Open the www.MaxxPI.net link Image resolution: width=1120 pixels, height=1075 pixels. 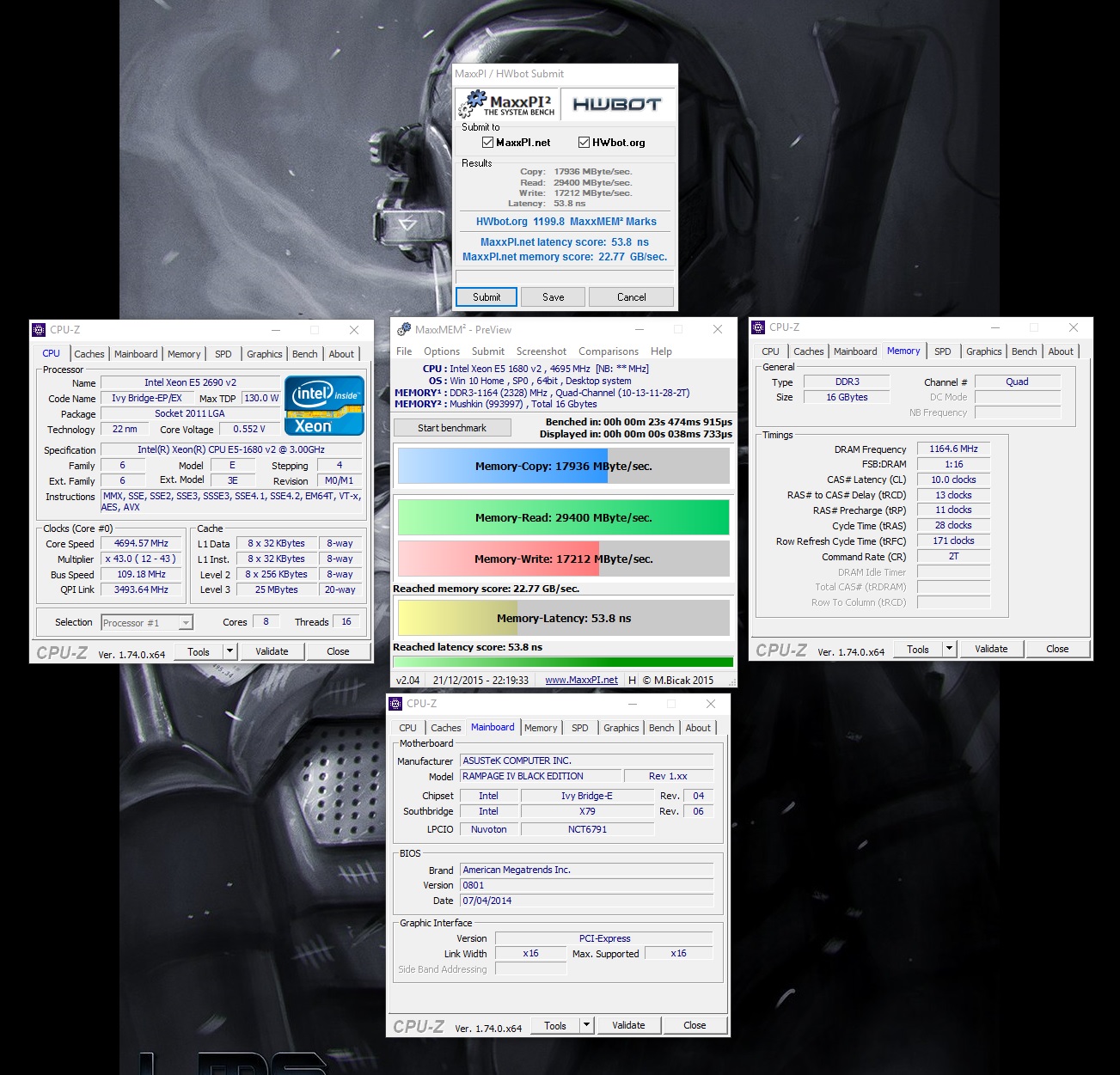click(581, 680)
